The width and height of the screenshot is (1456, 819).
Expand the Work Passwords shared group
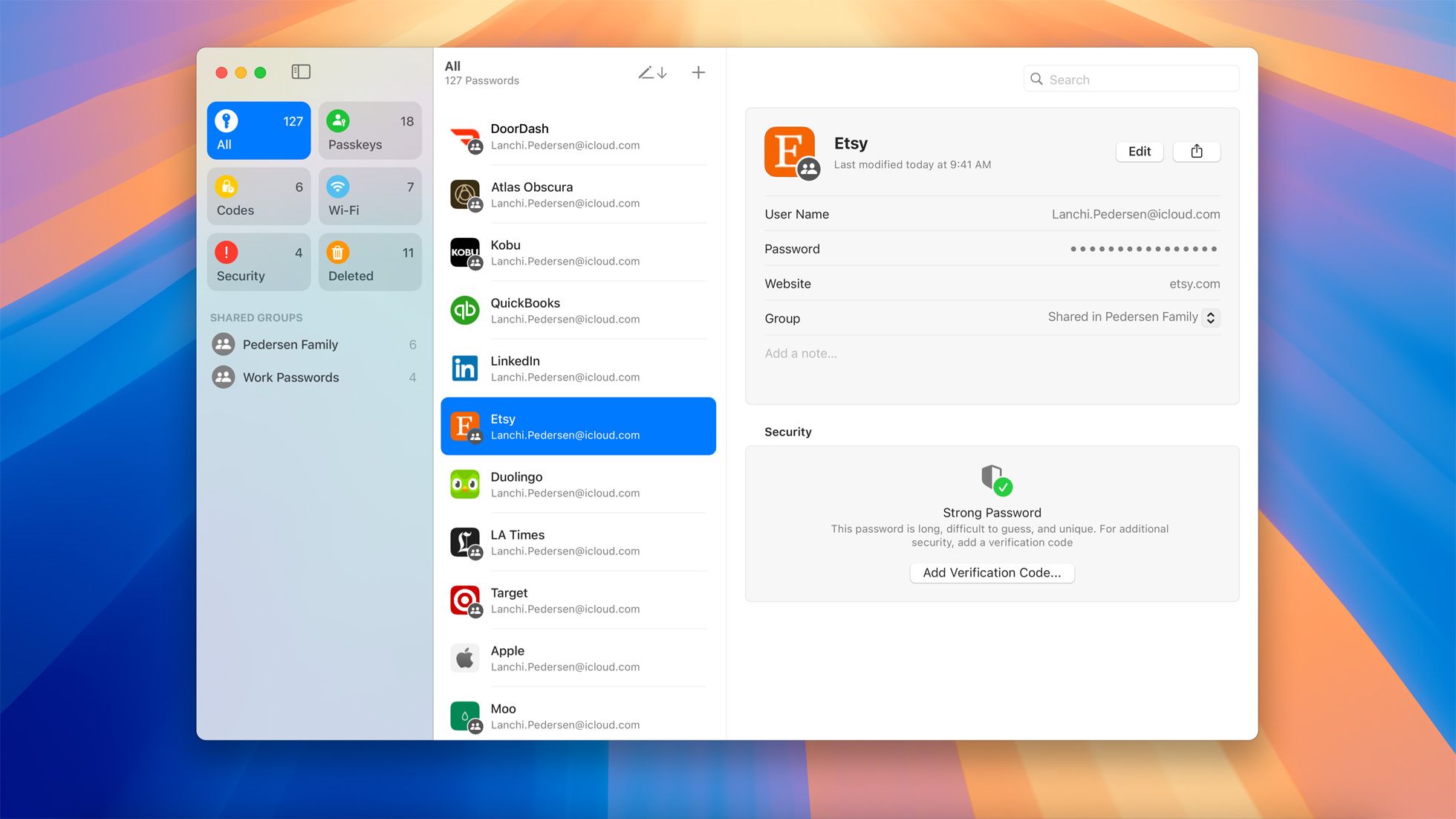(x=290, y=376)
